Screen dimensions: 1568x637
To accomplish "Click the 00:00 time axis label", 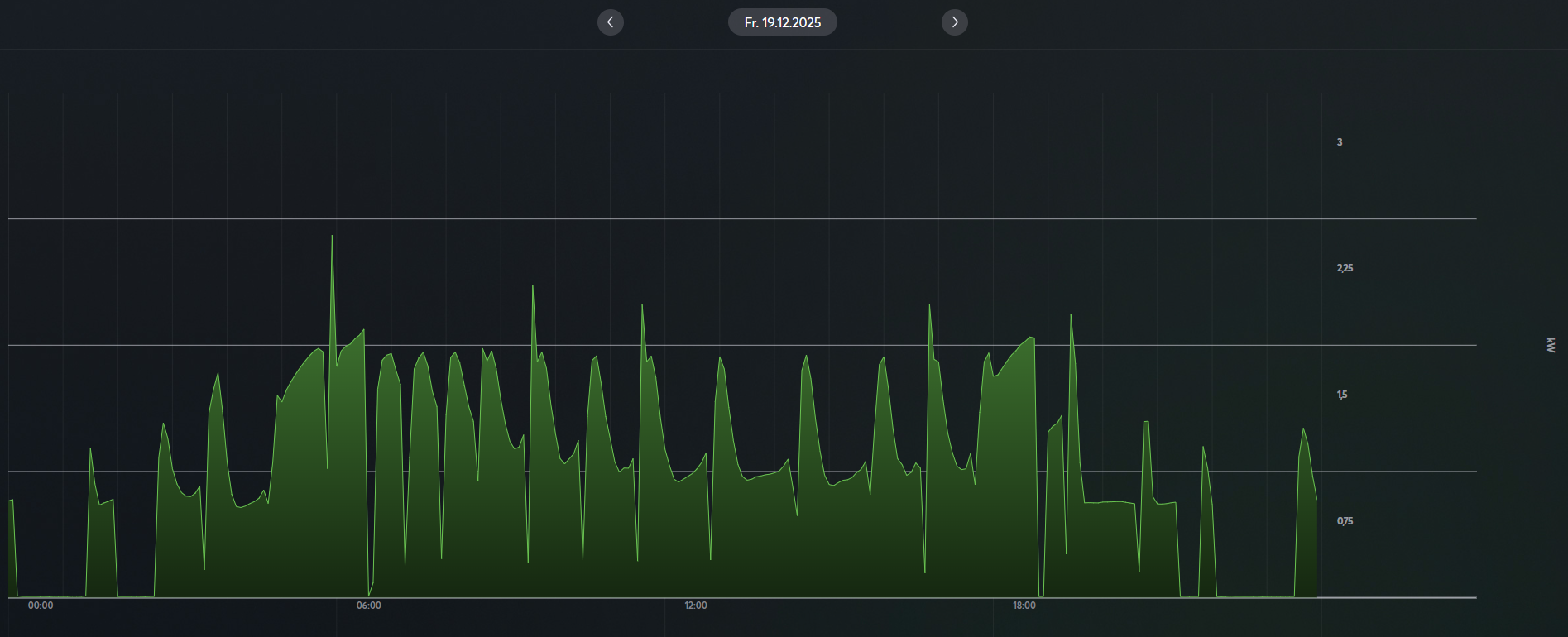I will (x=41, y=606).
